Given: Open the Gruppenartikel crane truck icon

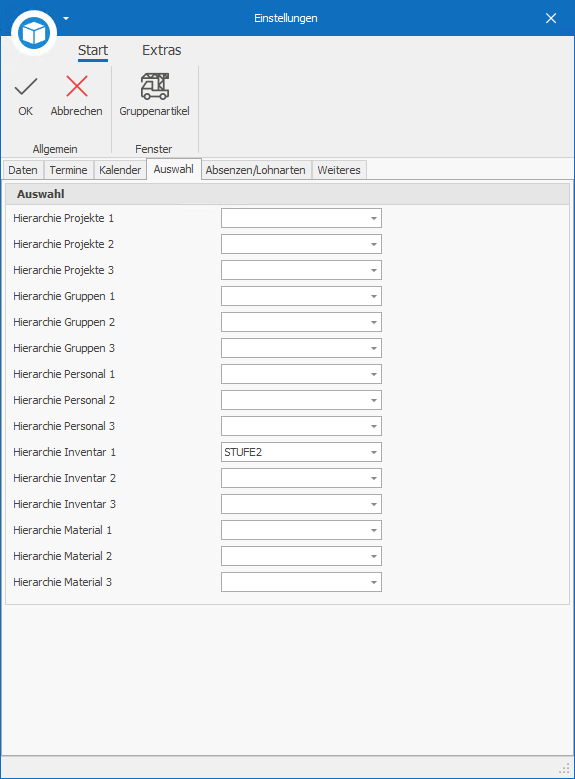Looking at the screenshot, I should coord(155,86).
